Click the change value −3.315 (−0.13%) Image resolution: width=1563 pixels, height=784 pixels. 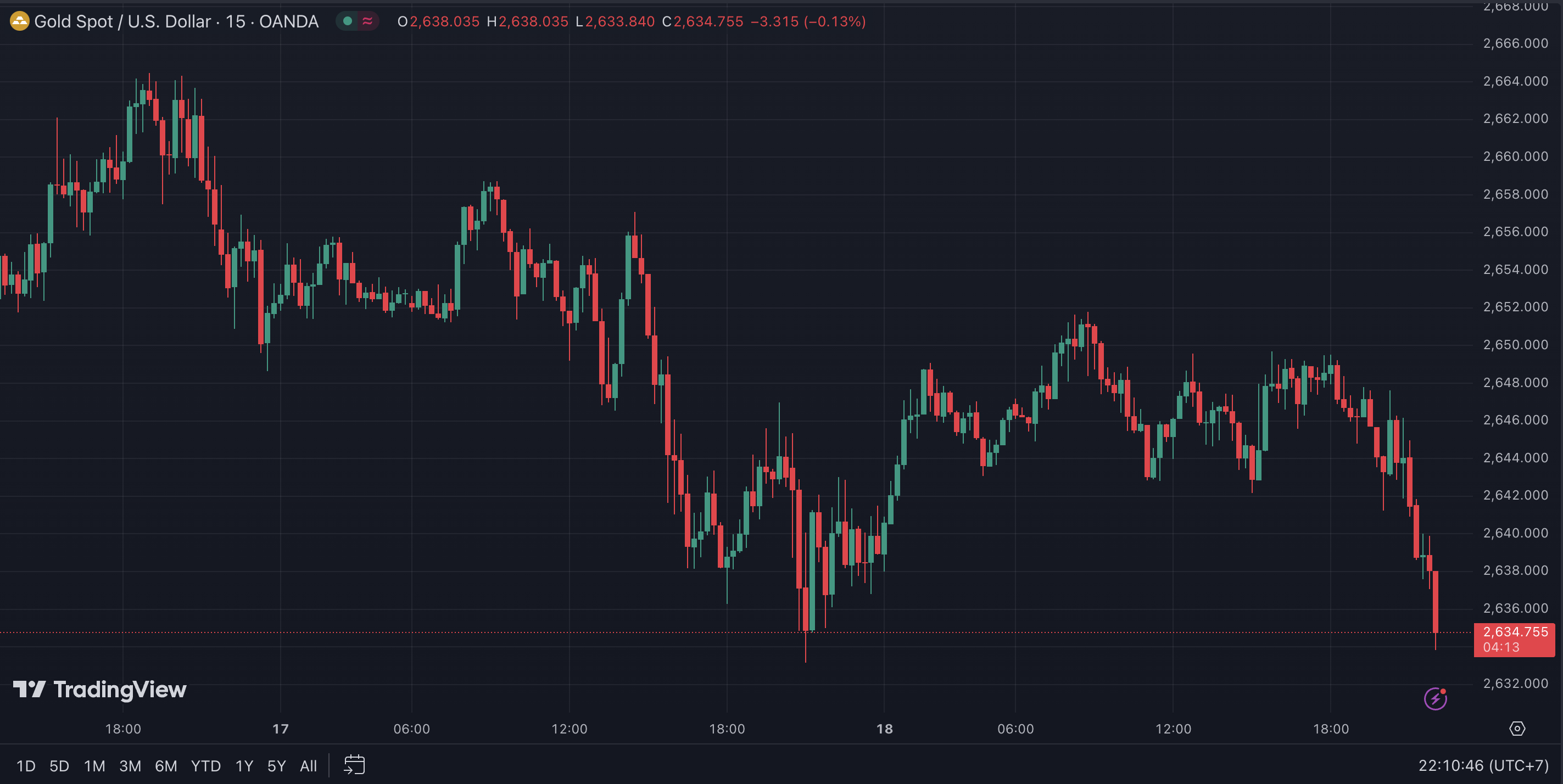click(x=808, y=22)
